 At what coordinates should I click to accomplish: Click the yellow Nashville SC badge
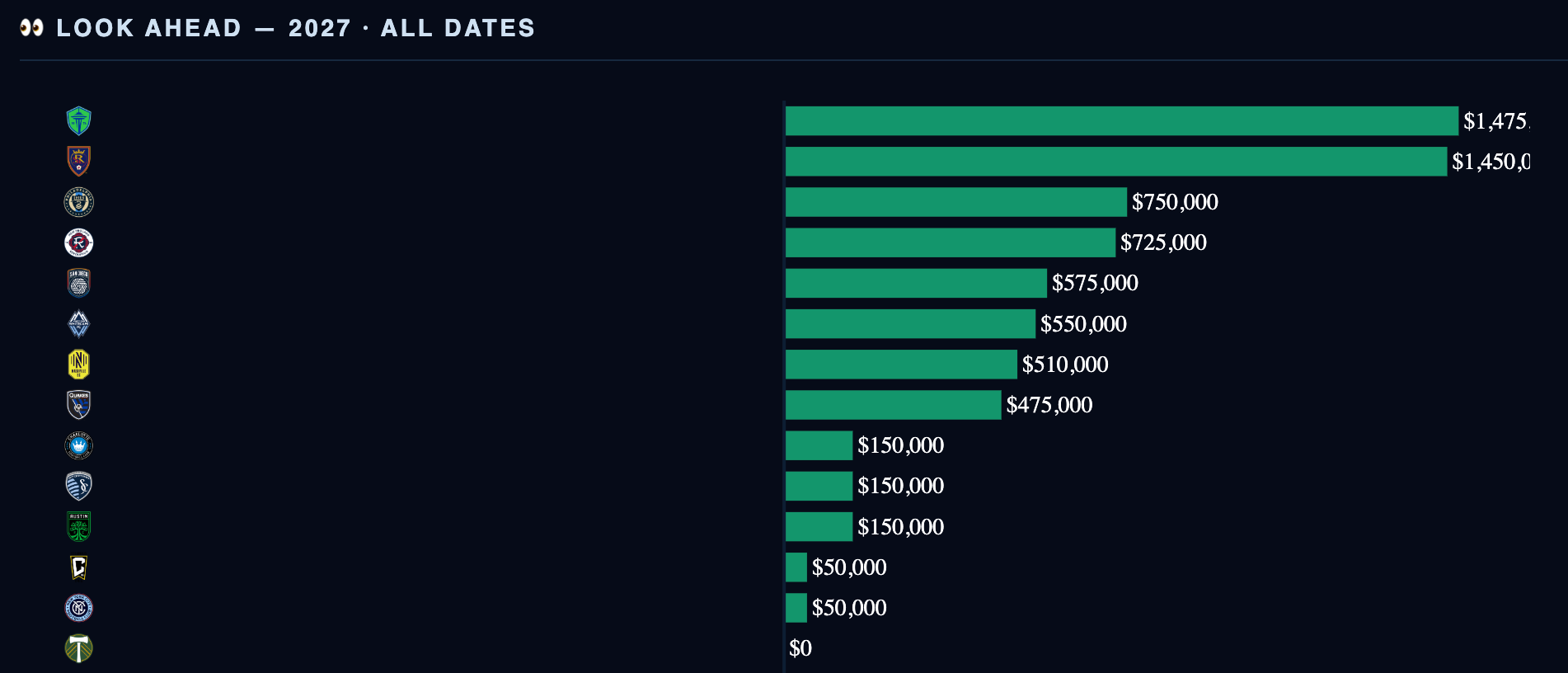(x=78, y=364)
